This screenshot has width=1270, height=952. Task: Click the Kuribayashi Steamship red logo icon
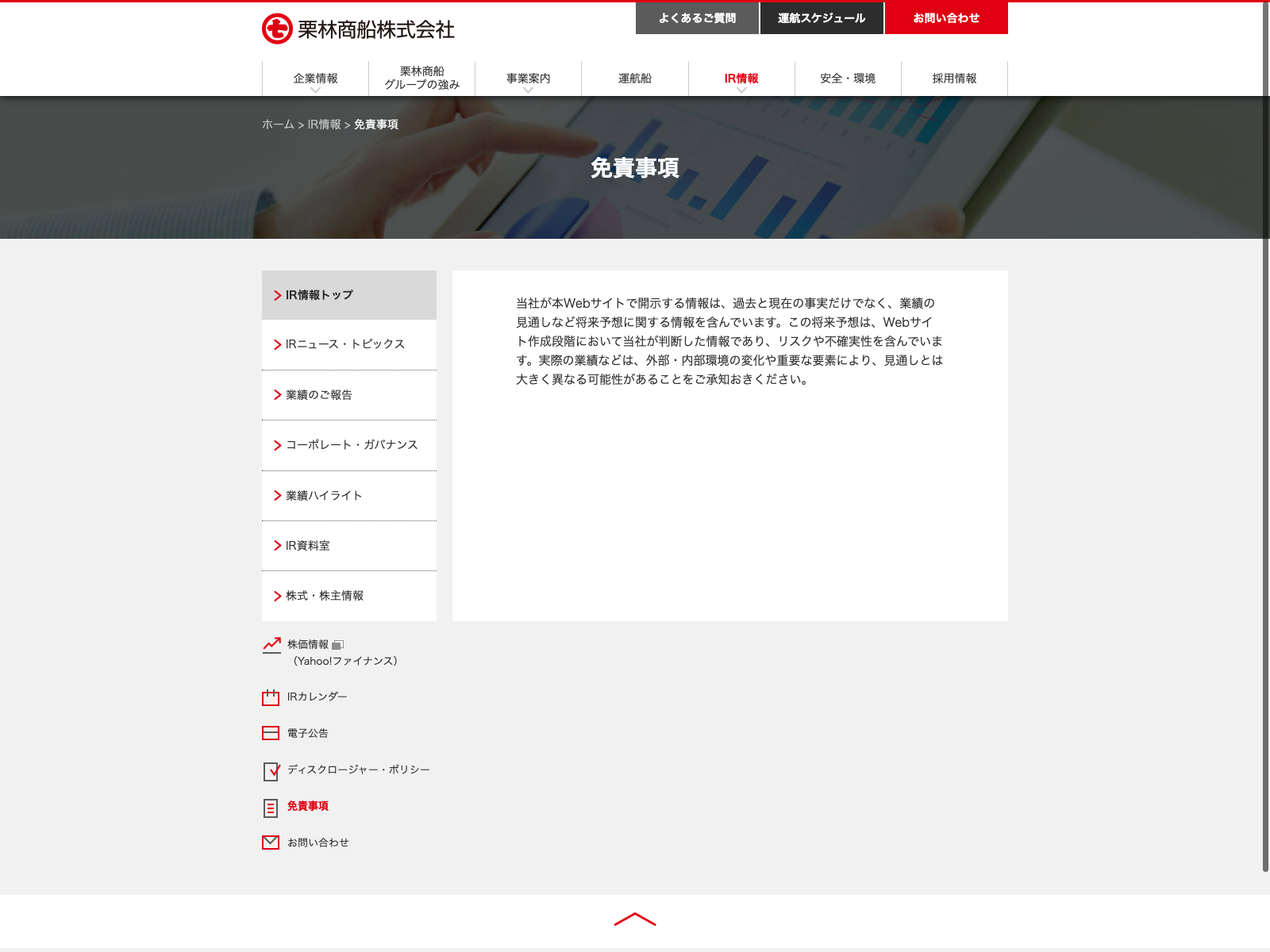point(277,29)
